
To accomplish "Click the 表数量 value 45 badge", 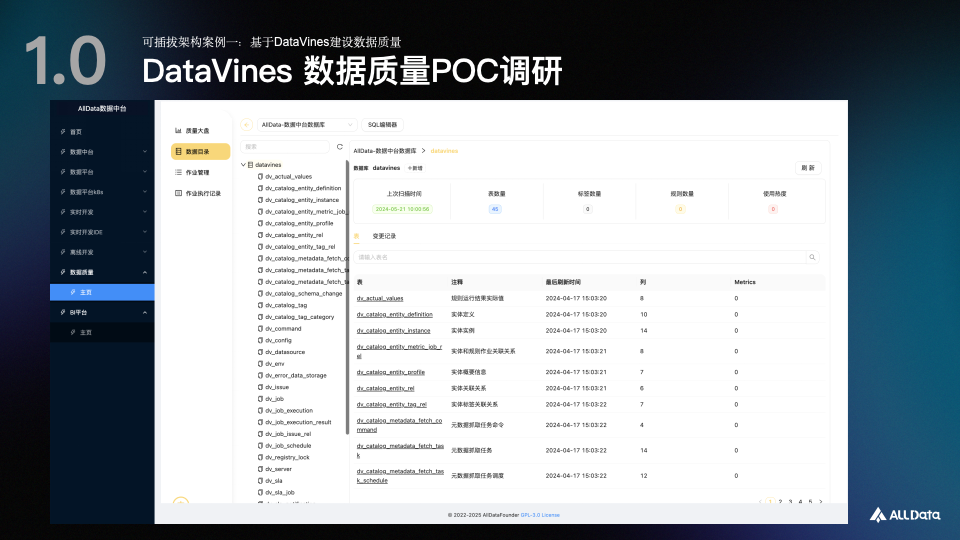I will 495,209.
